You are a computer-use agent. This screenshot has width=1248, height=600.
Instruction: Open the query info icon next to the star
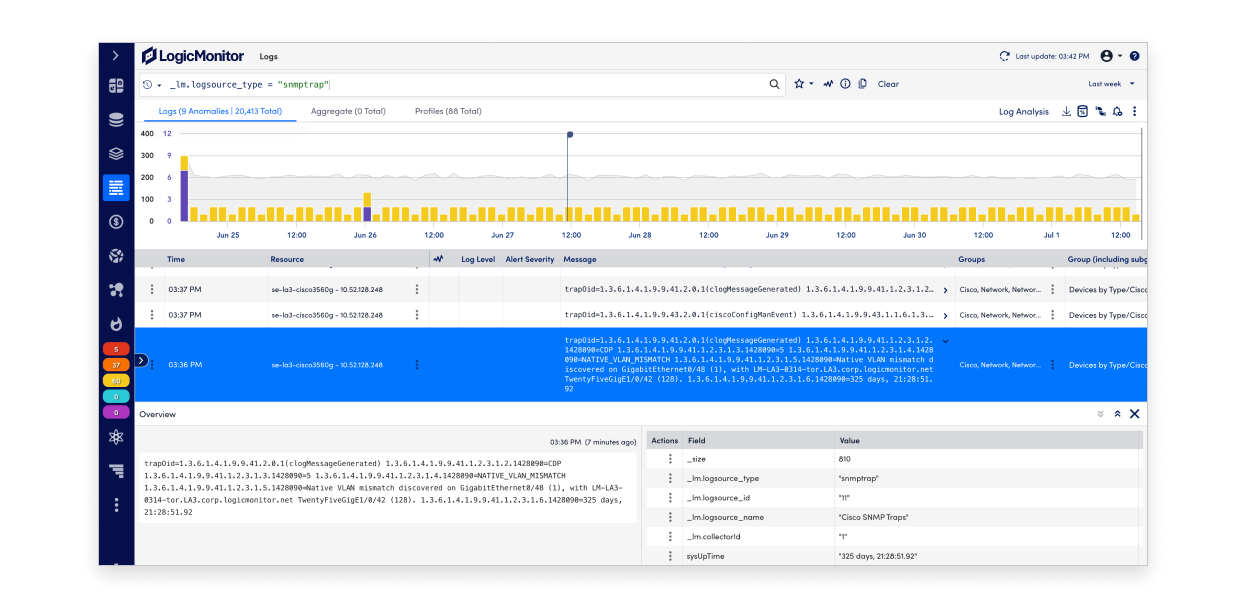[x=845, y=84]
